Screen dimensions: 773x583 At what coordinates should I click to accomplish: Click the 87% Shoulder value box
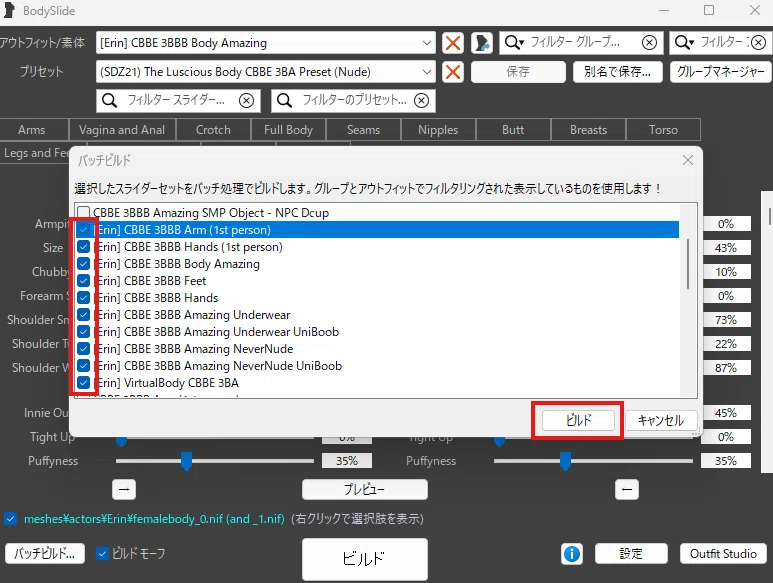click(726, 368)
